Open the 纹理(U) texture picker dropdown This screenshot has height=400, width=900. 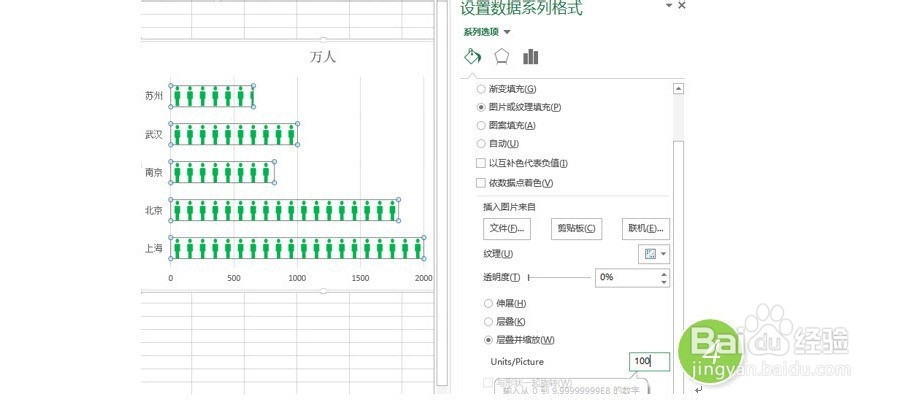click(654, 254)
